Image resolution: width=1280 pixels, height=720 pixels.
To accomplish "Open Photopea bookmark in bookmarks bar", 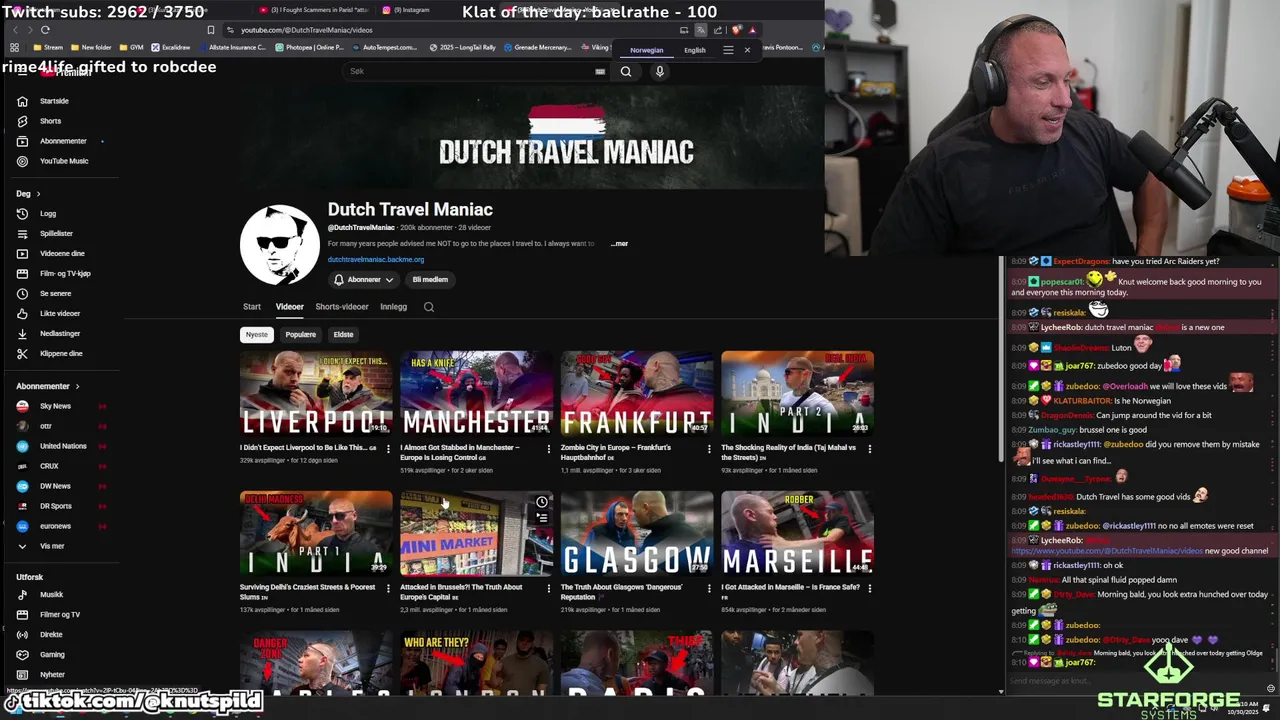I will 309,48.
